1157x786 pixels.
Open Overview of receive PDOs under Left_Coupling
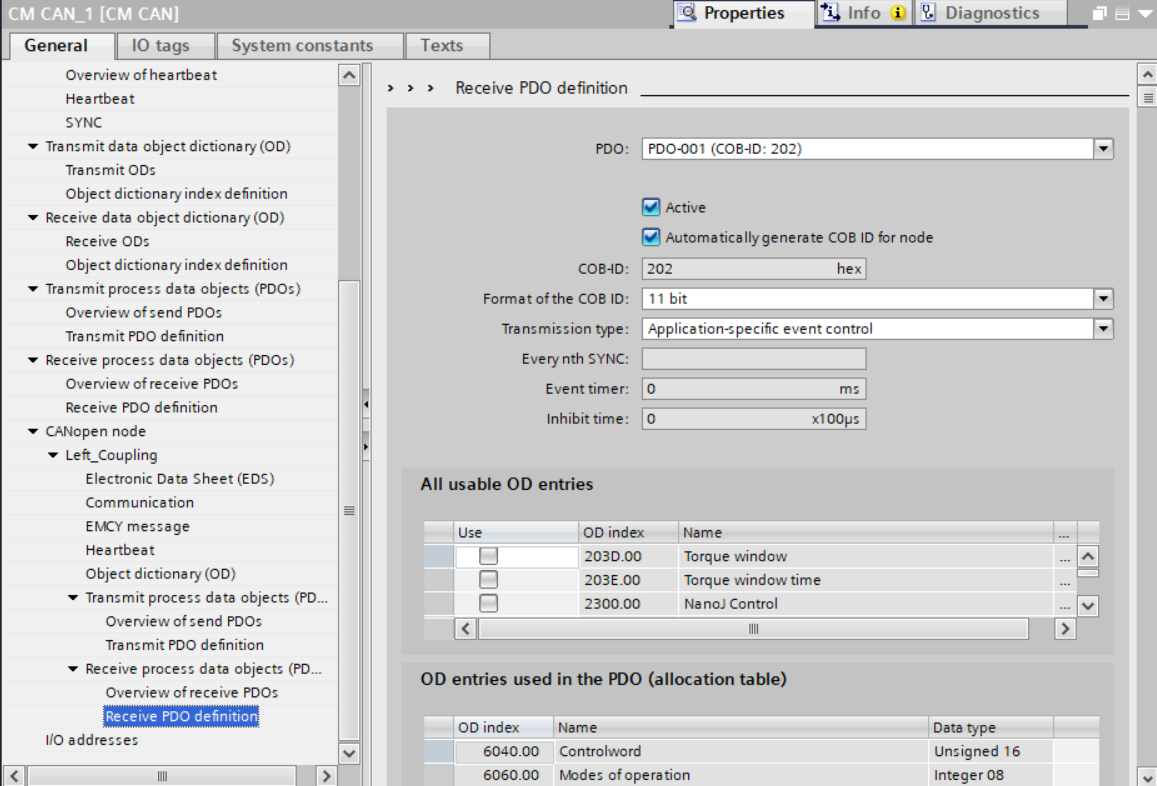(x=191, y=692)
